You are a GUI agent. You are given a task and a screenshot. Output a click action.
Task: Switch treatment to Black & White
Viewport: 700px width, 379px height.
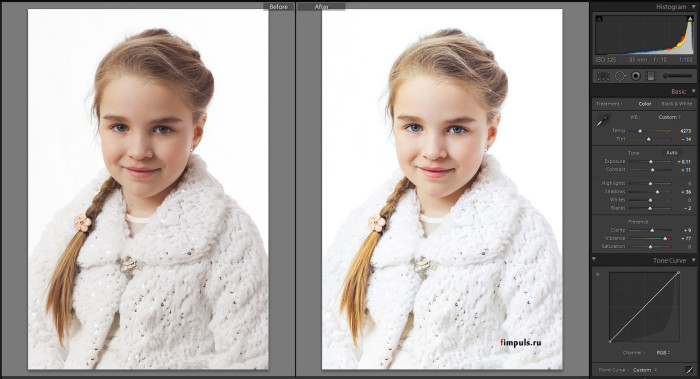point(677,104)
